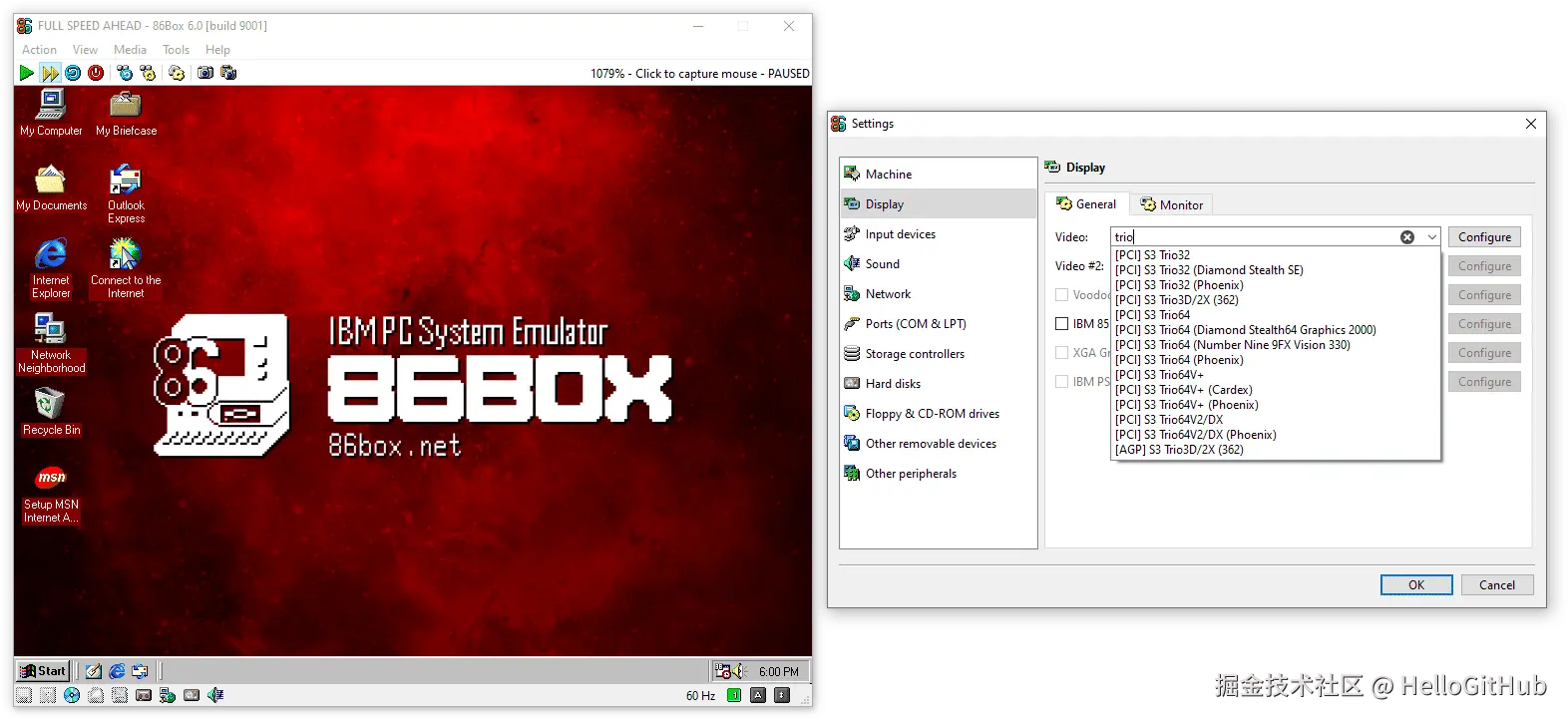Image resolution: width=1568 pixels, height=720 pixels.
Task: Click the keys icon with blue arrow
Action: 125,73
